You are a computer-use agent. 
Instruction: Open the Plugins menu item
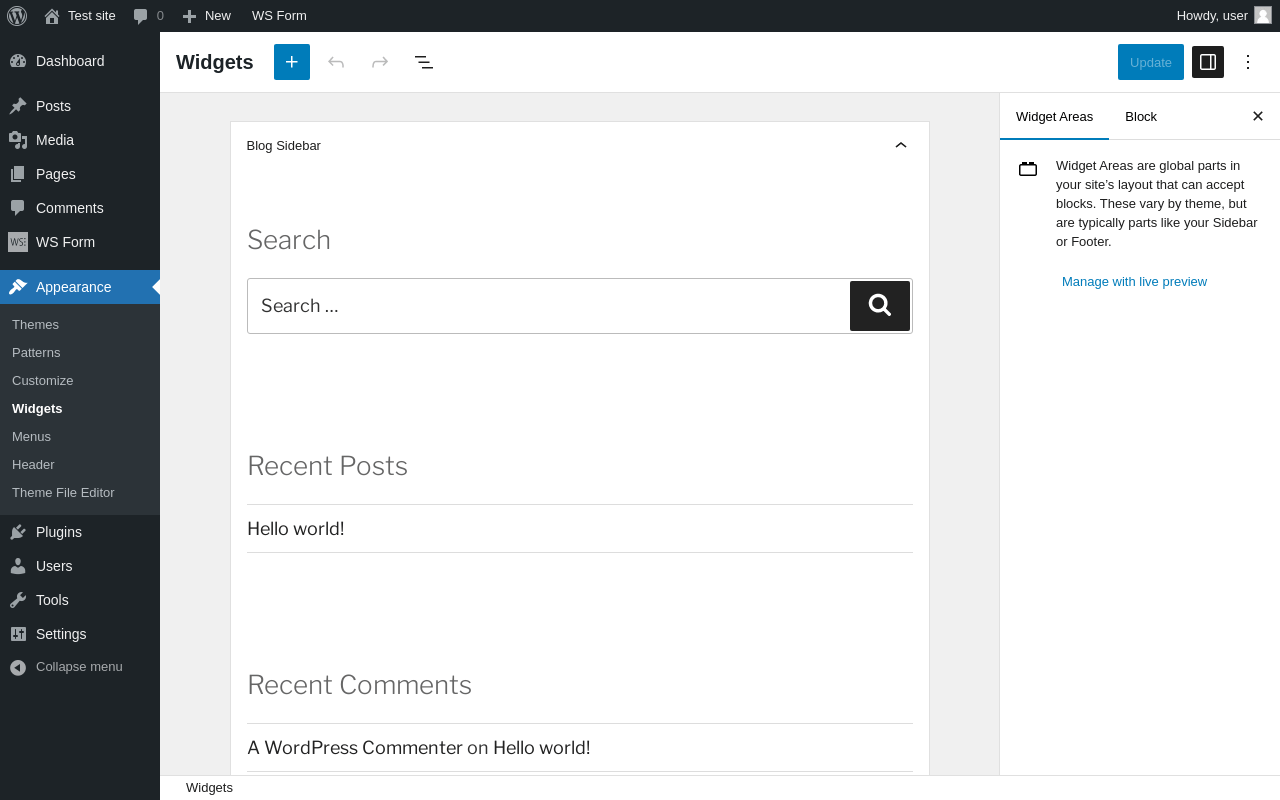(x=59, y=532)
